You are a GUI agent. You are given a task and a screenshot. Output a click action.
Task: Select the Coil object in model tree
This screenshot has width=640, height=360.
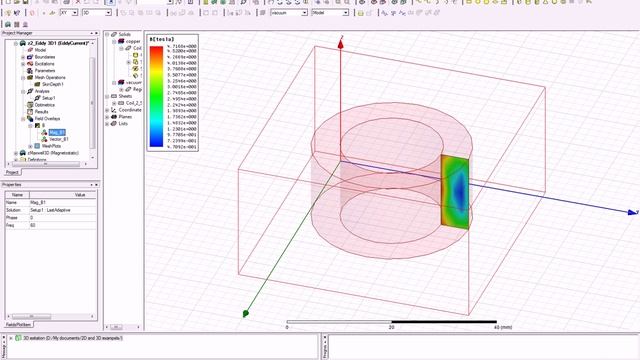coord(134,48)
